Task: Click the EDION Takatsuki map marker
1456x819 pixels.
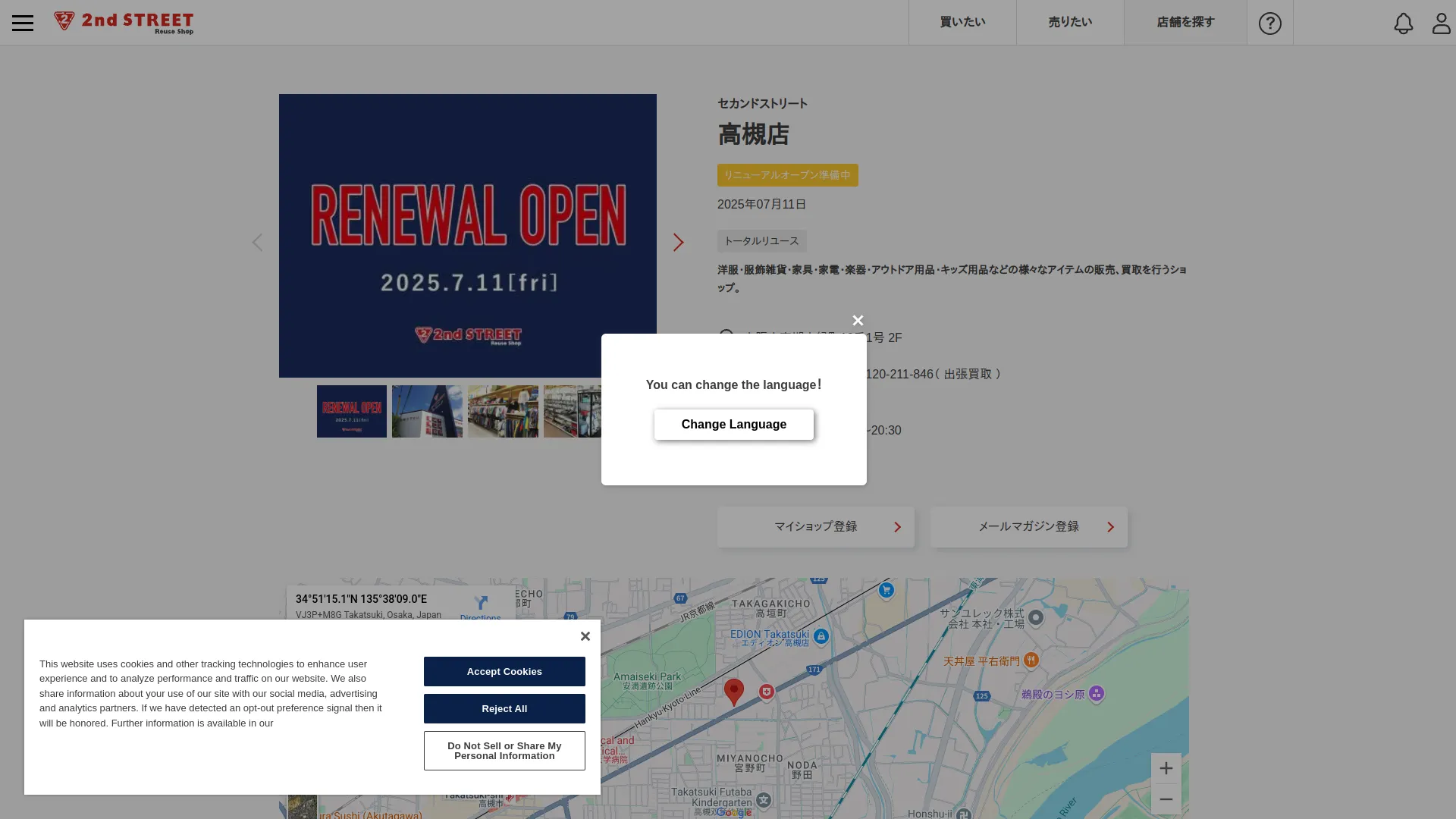Action: pyautogui.click(x=821, y=636)
